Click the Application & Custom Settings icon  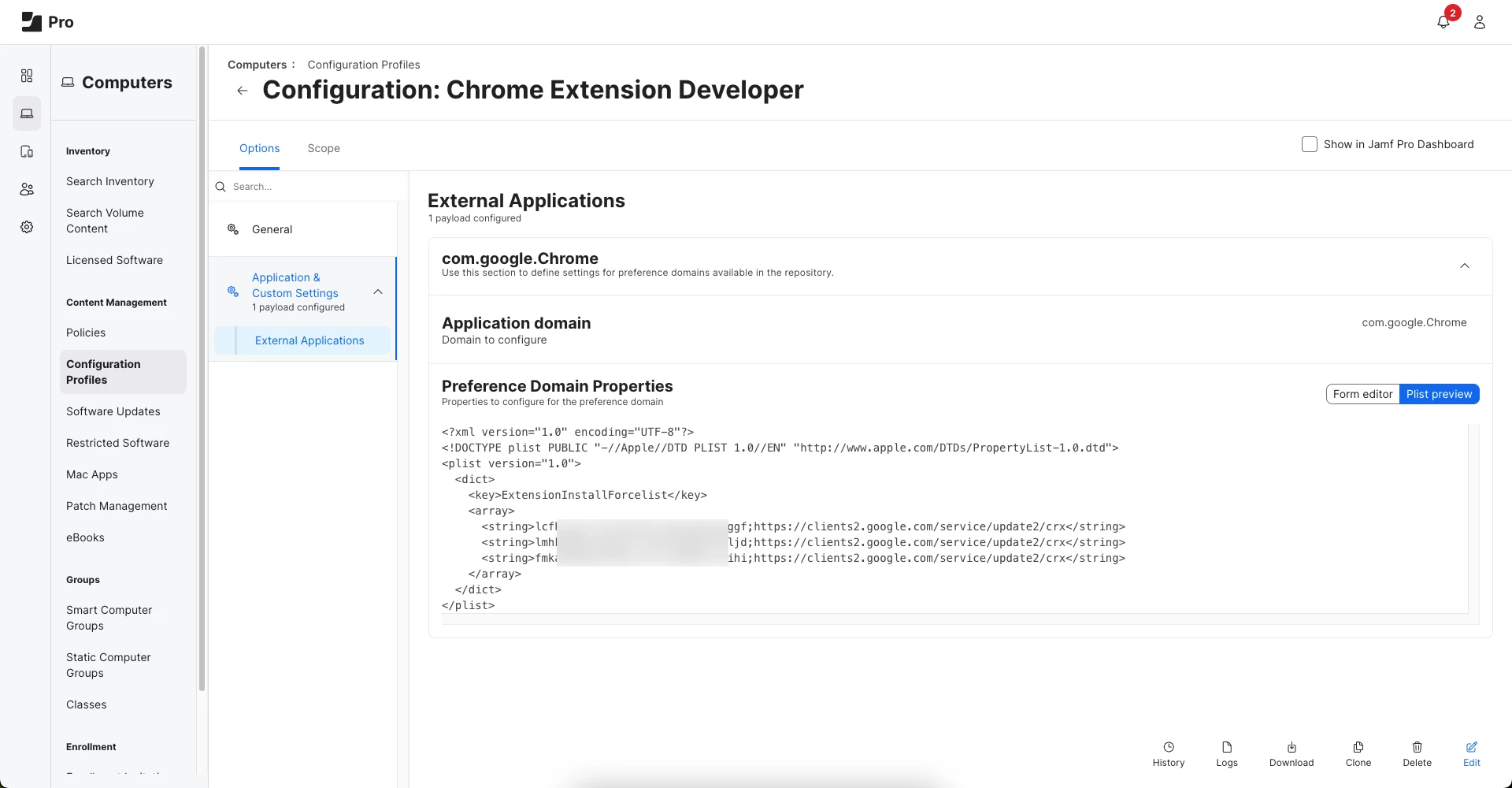[x=233, y=292]
